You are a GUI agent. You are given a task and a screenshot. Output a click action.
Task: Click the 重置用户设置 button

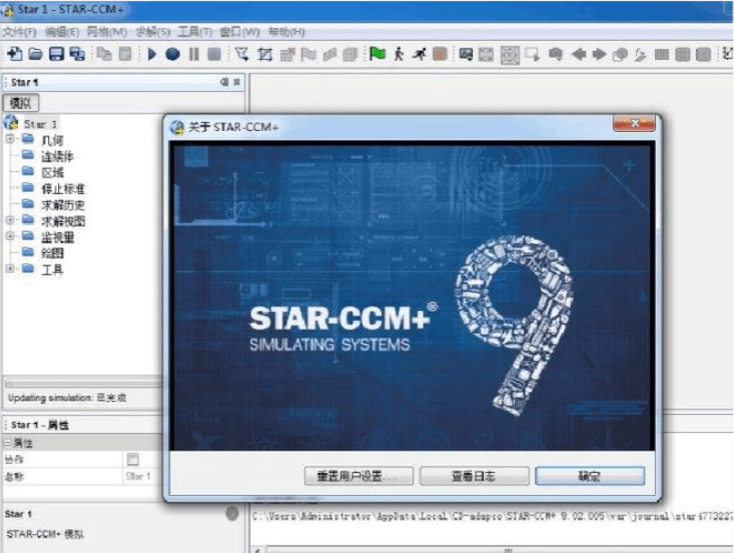[x=359, y=476]
